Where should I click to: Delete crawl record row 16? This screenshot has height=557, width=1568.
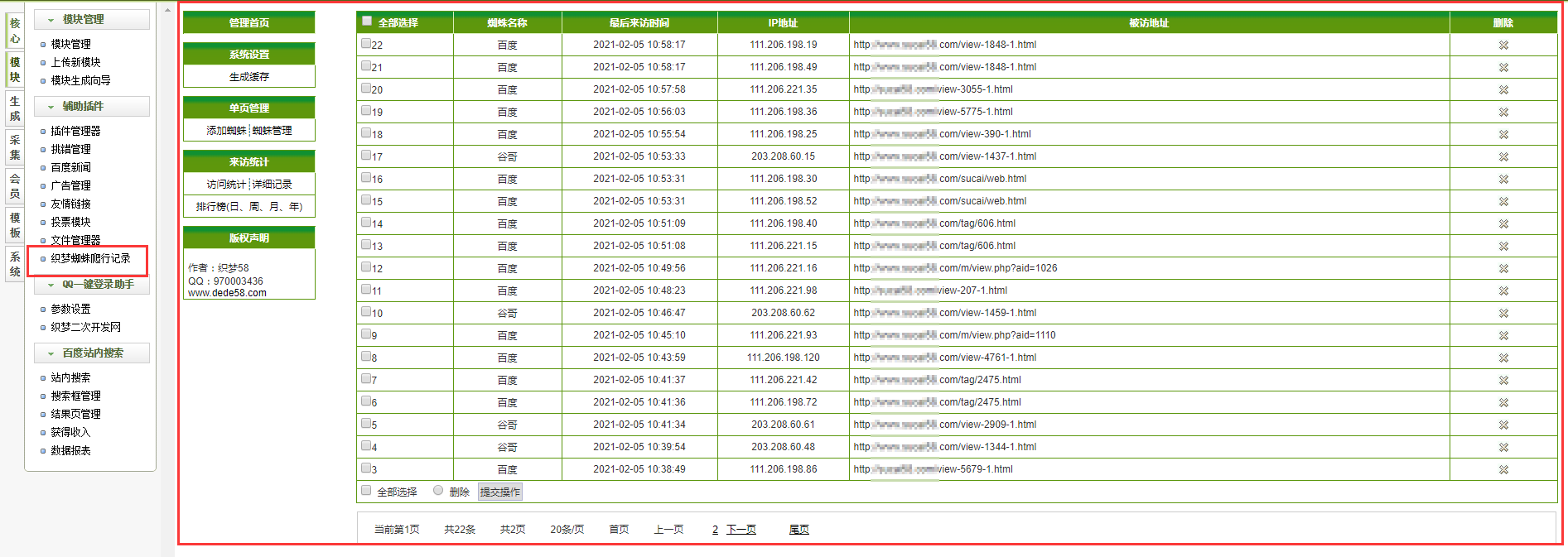click(1503, 180)
